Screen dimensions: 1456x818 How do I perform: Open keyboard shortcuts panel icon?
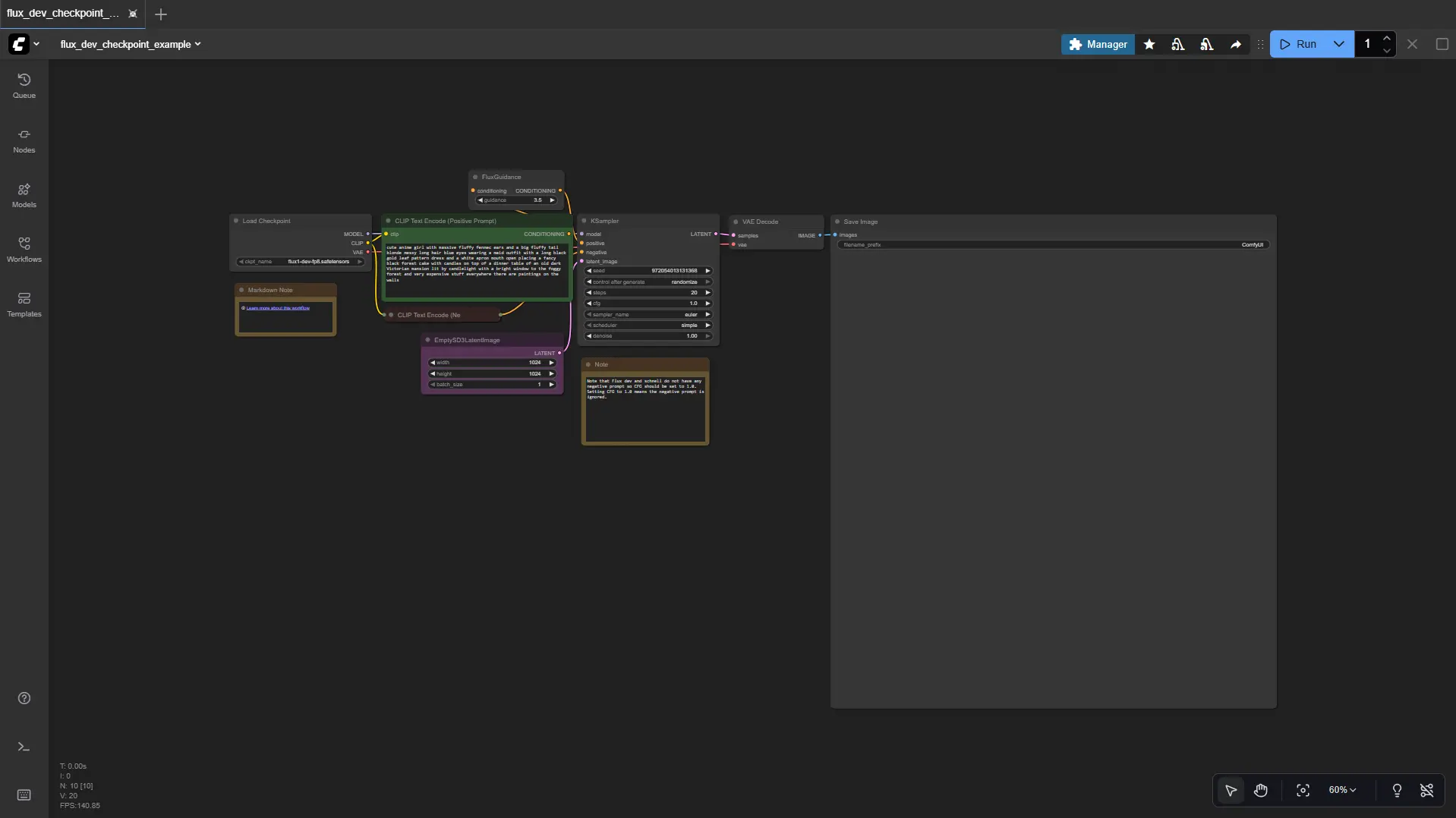click(x=24, y=794)
